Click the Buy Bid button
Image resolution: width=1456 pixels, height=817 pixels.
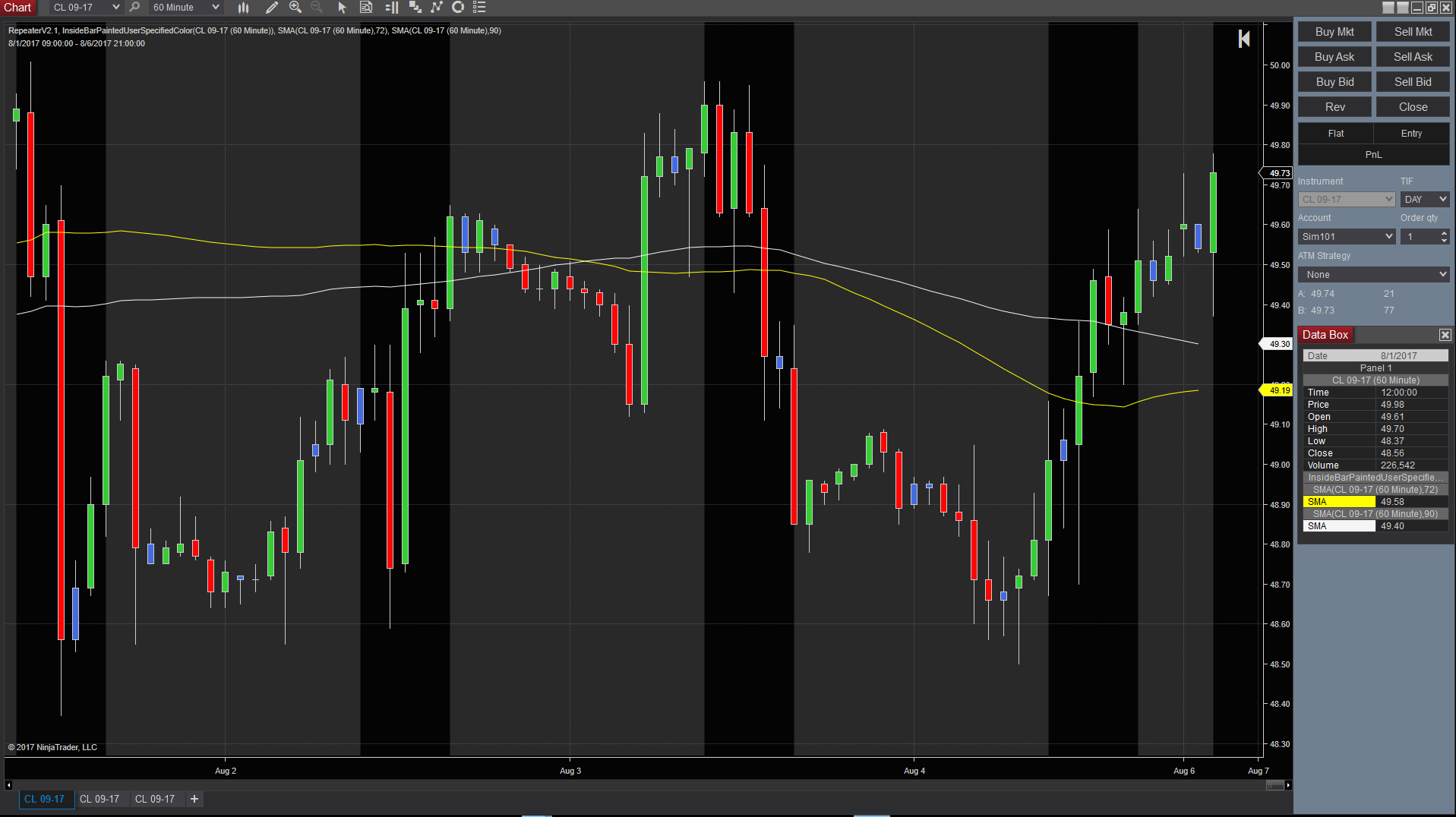[1334, 82]
